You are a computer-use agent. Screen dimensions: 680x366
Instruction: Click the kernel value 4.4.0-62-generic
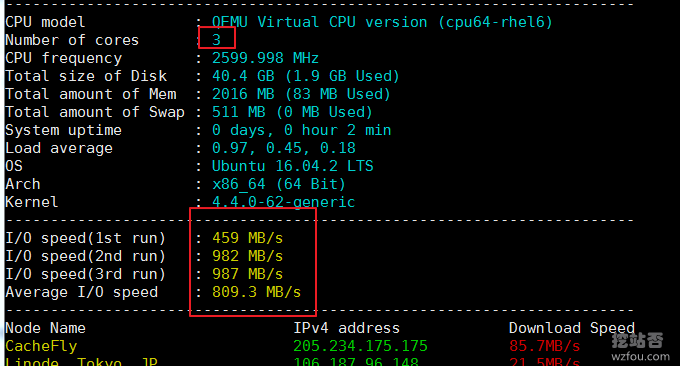pos(283,202)
